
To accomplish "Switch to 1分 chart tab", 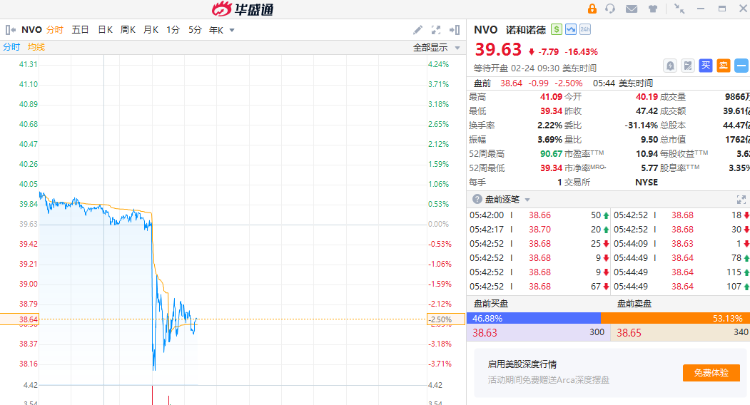I will point(173,30).
